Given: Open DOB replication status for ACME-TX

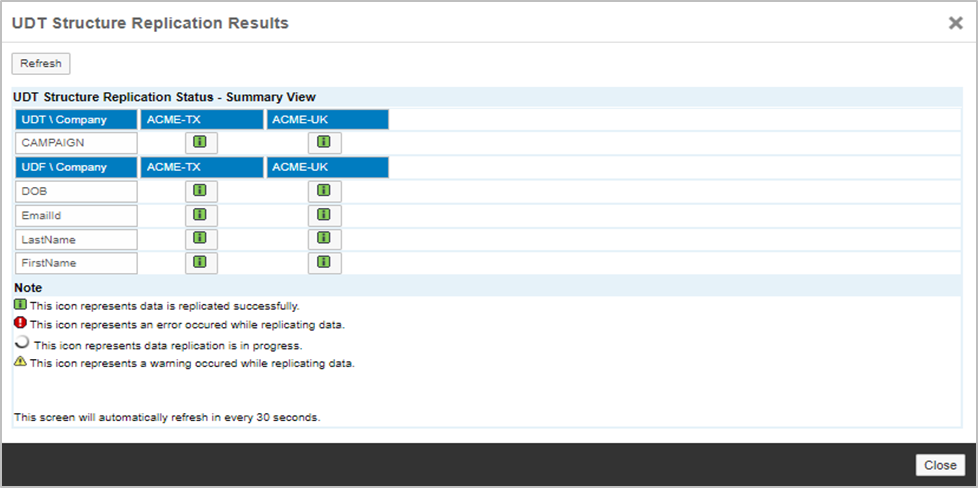Looking at the screenshot, I should click(200, 190).
